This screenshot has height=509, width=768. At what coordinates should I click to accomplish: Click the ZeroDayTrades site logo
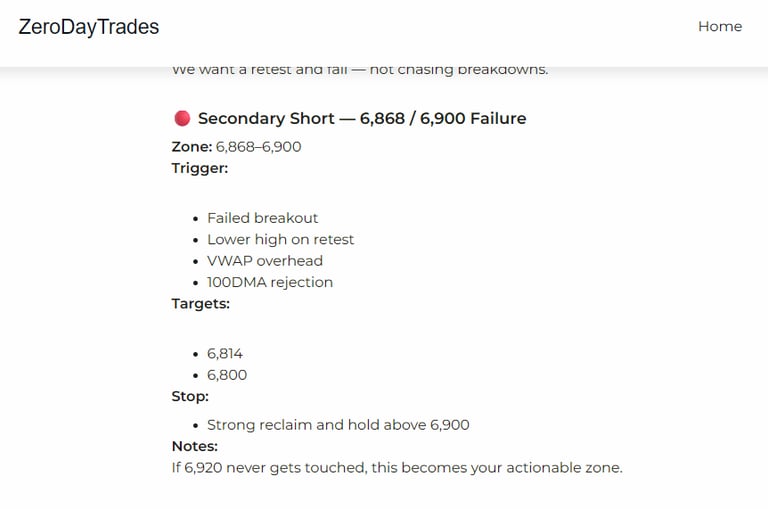click(x=89, y=27)
